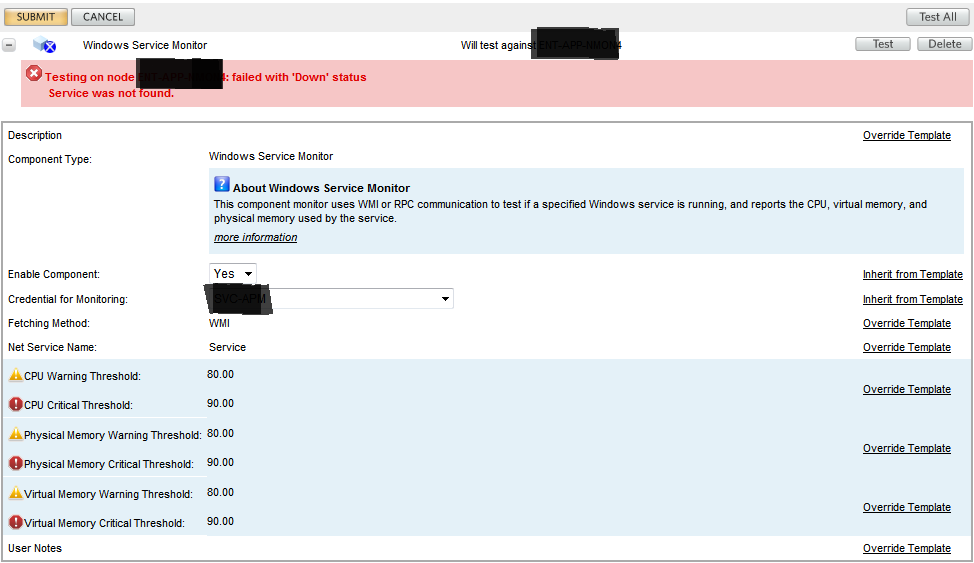This screenshot has height=563, width=974.
Task: Click Override Template for Net Service Name
Action: (x=906, y=347)
